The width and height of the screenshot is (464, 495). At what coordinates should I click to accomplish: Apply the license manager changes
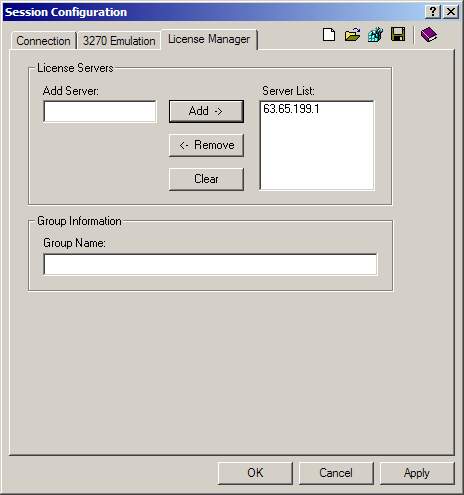pos(417,473)
